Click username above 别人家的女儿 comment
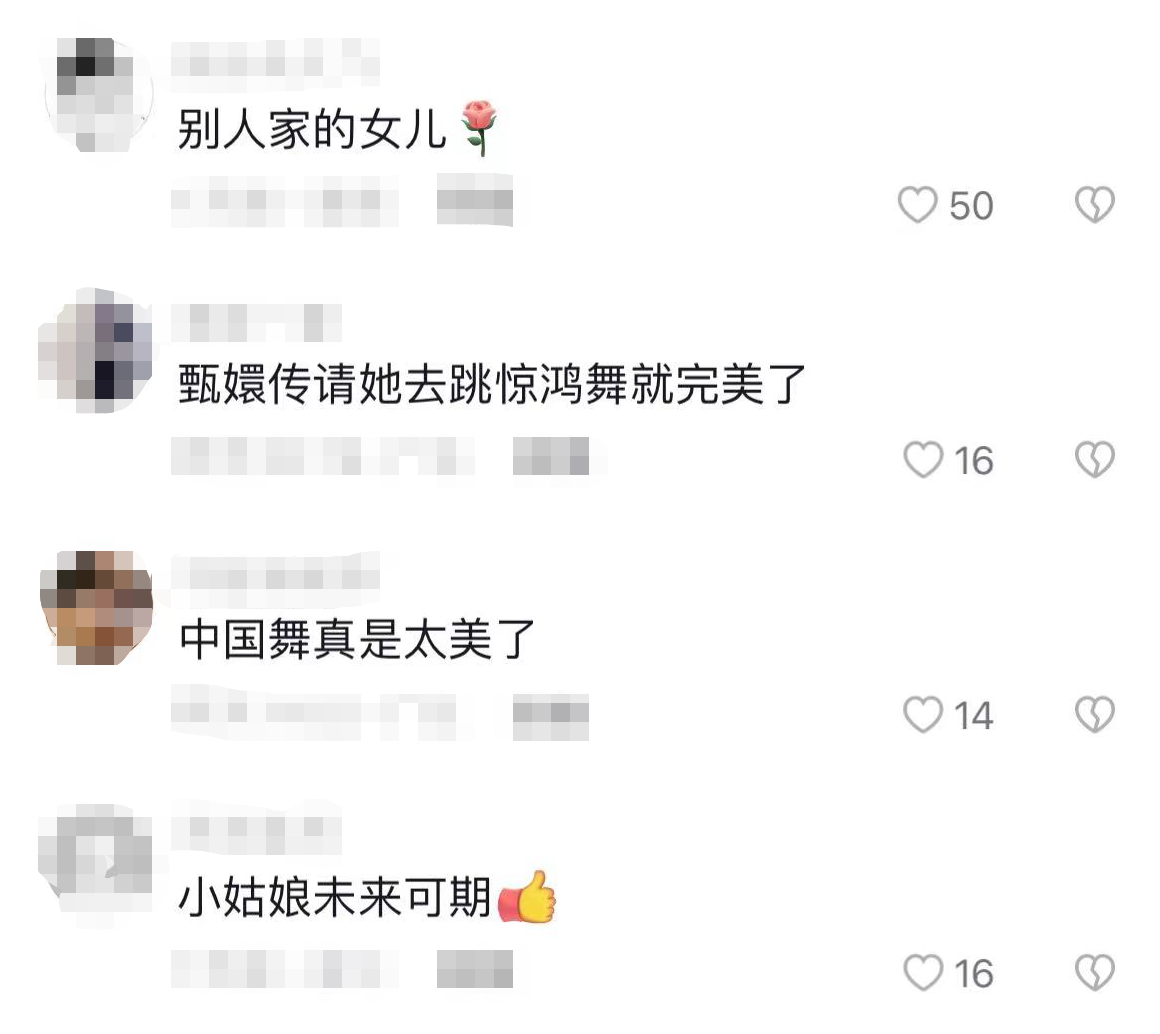The image size is (1160, 1034). coord(275,58)
